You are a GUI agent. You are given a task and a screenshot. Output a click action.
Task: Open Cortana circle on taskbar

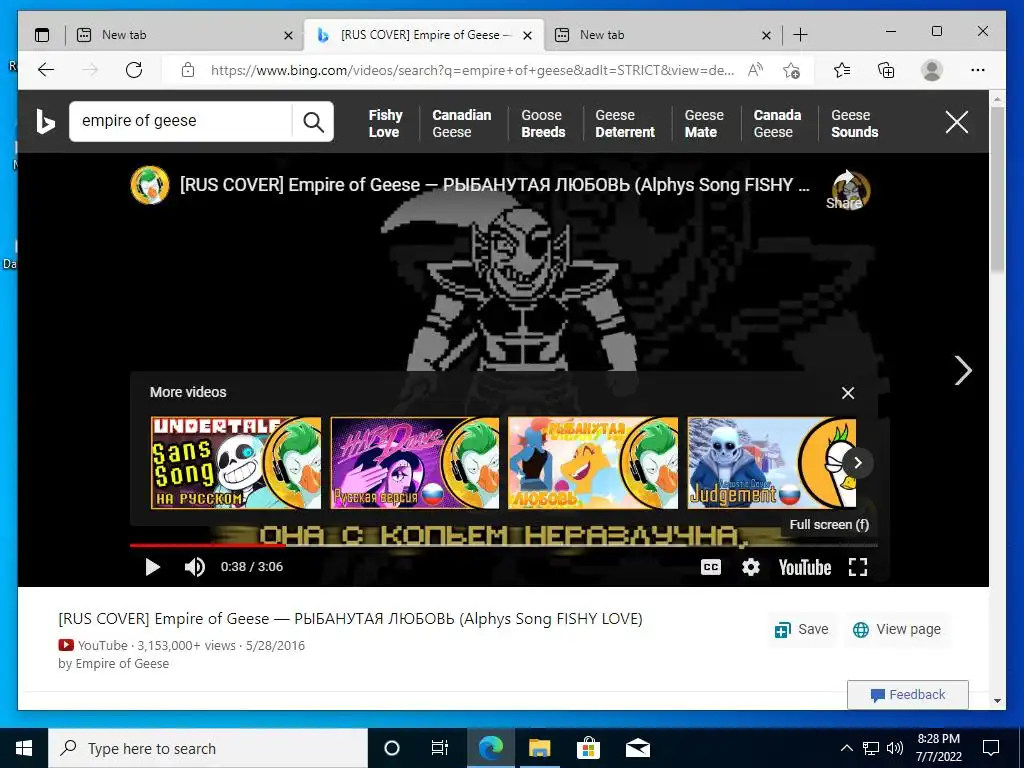pyautogui.click(x=392, y=748)
